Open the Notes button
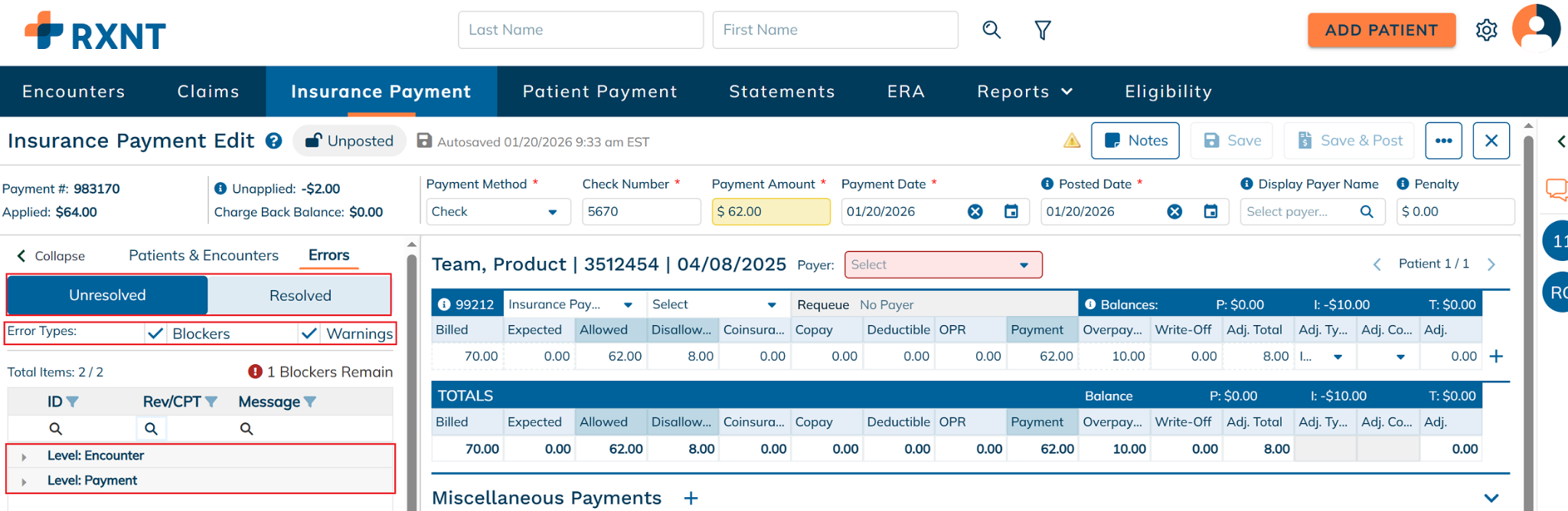 (1135, 141)
